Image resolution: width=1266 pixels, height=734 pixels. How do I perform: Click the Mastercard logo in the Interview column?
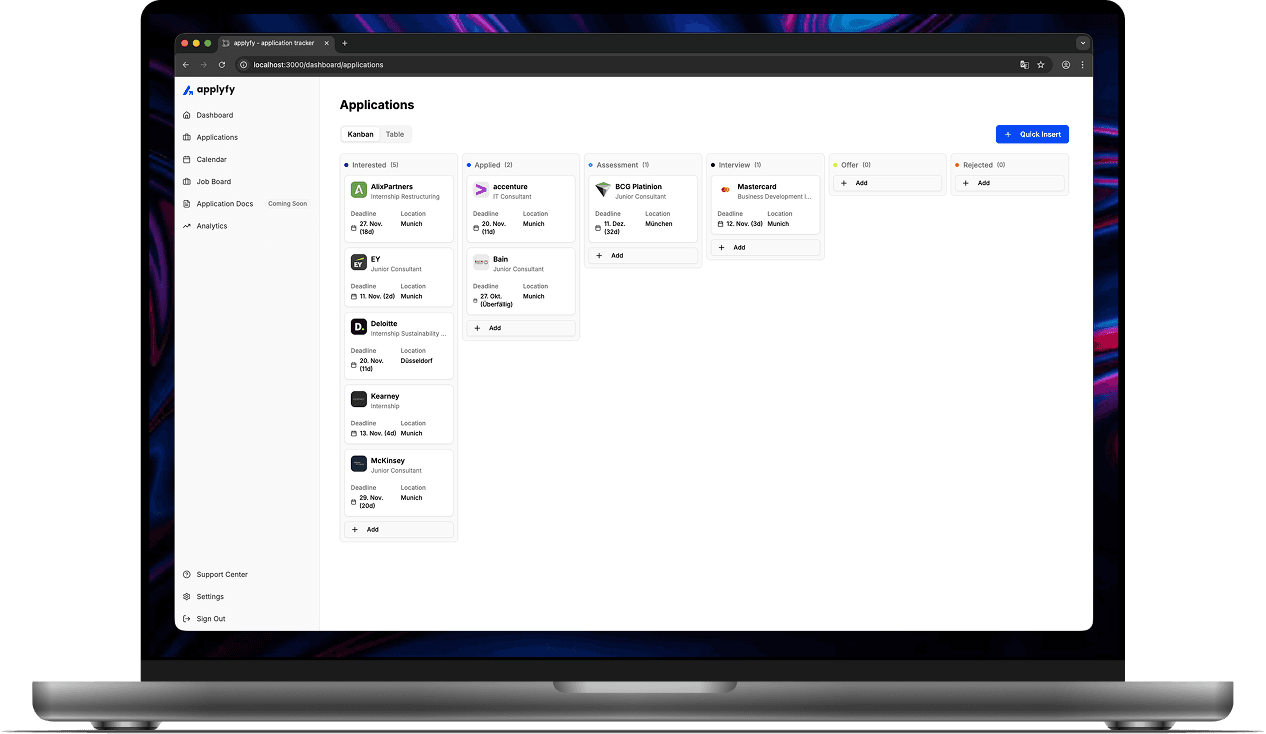pyautogui.click(x=724, y=190)
